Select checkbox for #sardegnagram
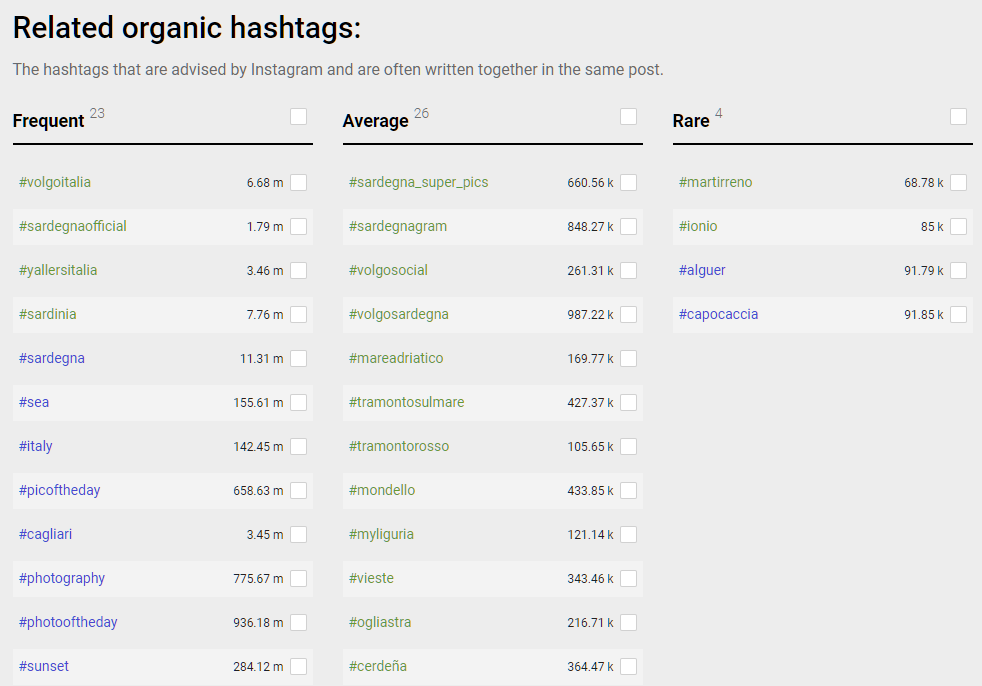Image resolution: width=982 pixels, height=686 pixels. pos(629,226)
